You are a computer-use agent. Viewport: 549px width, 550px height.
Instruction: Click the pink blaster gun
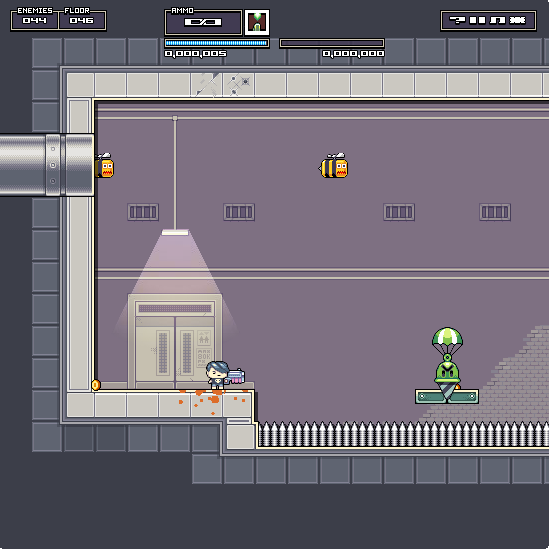coord(235,376)
